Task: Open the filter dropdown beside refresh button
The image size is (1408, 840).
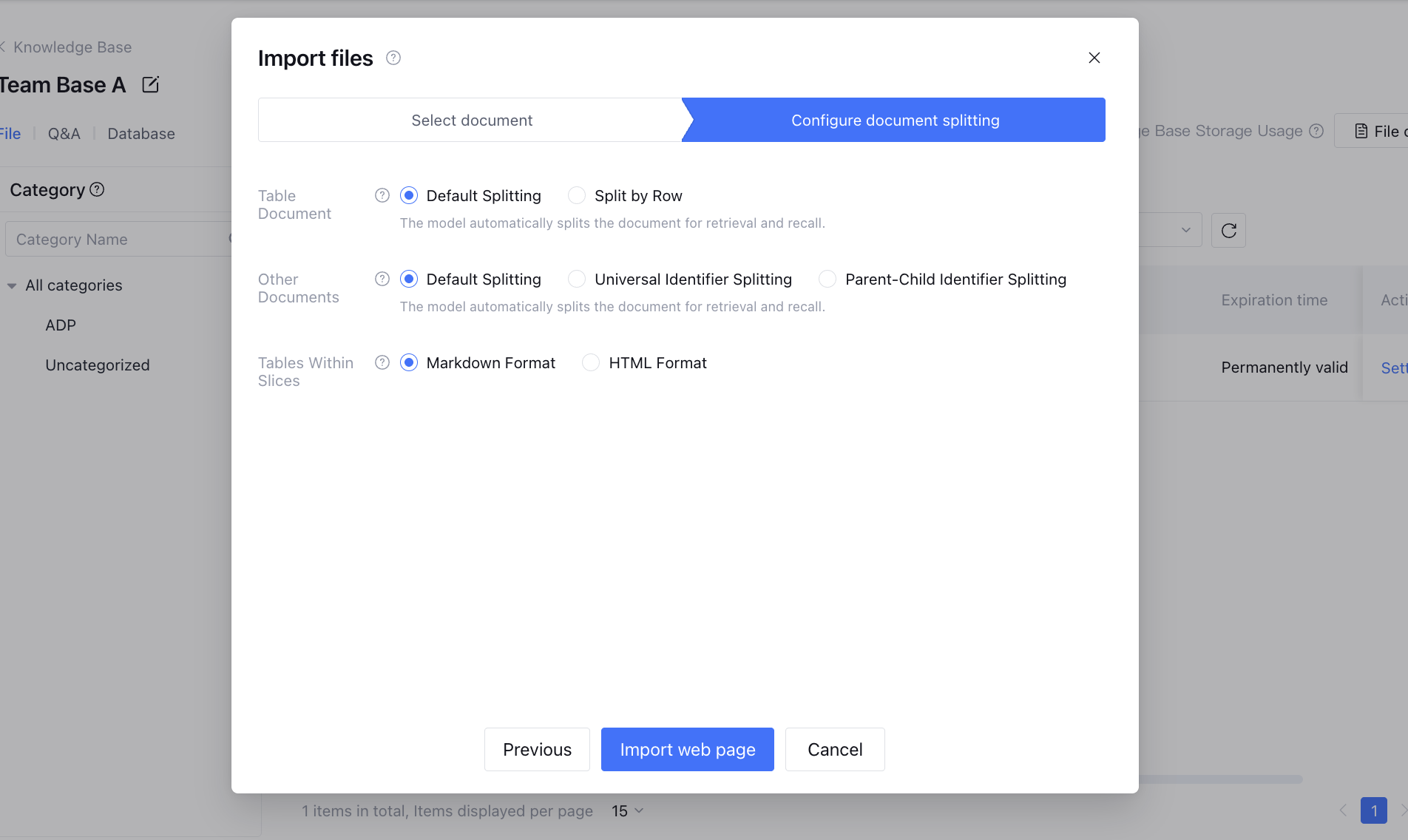Action: point(1185,231)
